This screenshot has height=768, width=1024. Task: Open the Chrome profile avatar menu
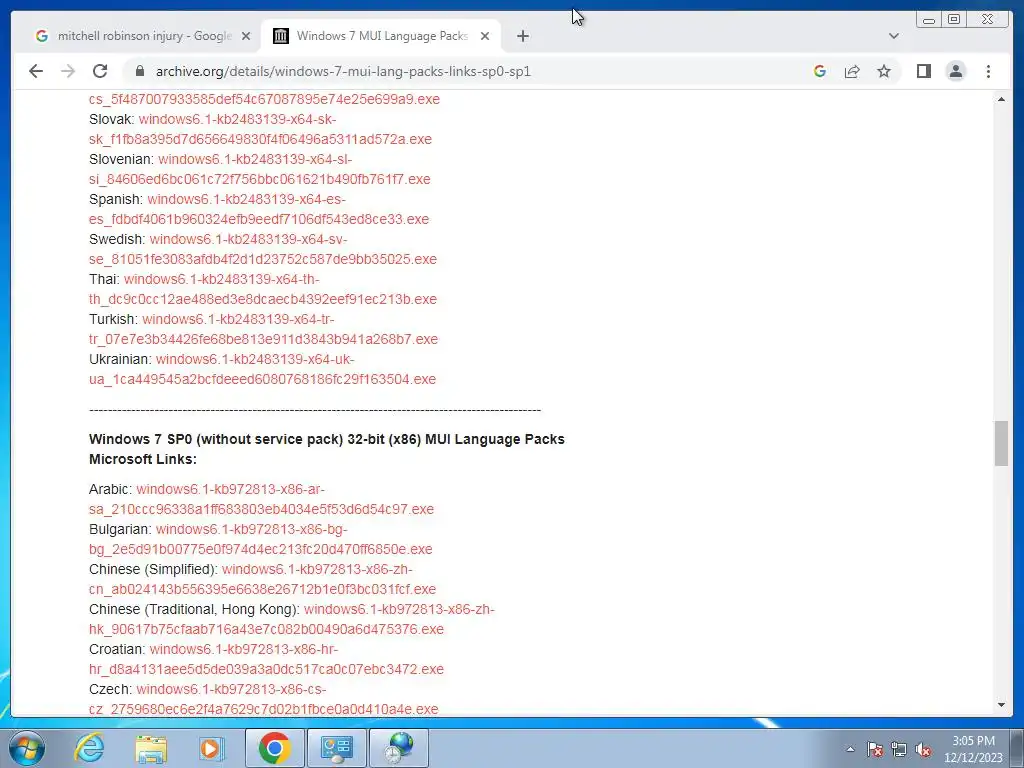[955, 71]
